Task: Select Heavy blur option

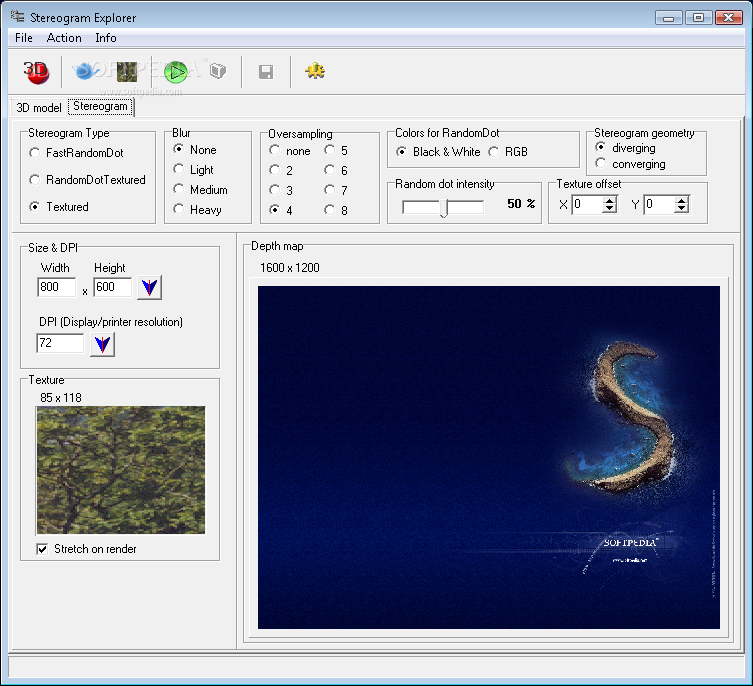Action: coord(179,210)
